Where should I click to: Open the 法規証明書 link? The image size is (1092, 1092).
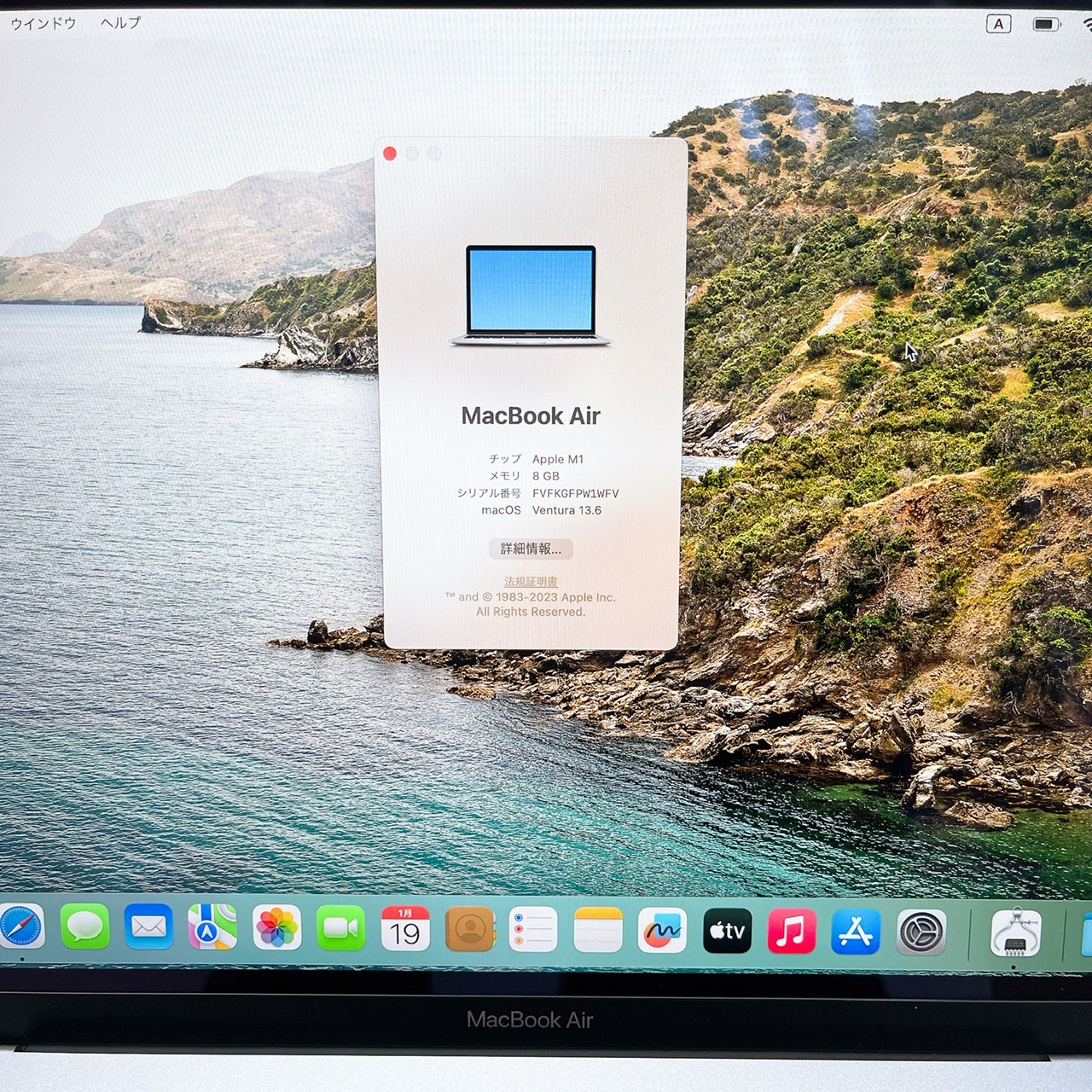(x=531, y=582)
